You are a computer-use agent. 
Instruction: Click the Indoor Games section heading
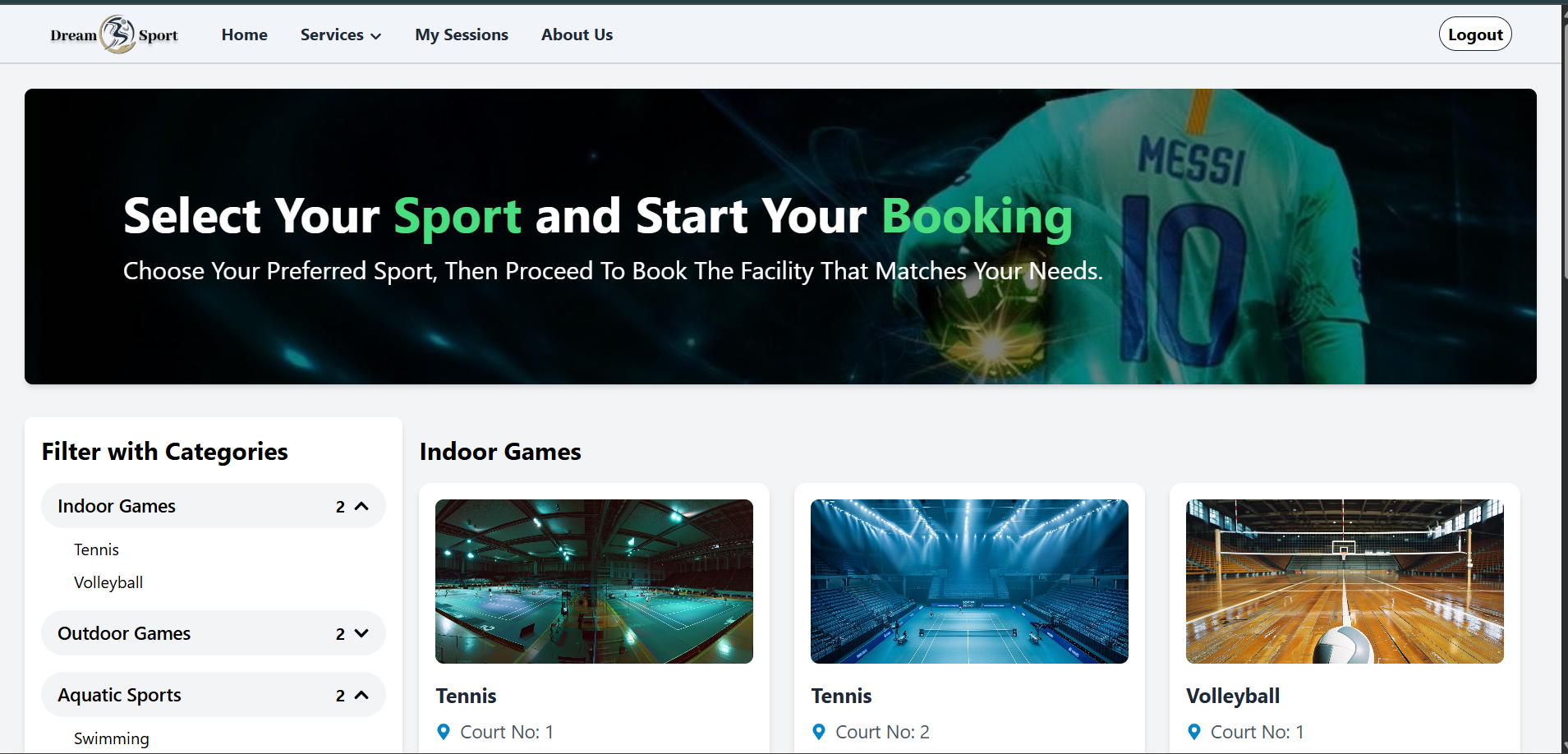point(500,452)
